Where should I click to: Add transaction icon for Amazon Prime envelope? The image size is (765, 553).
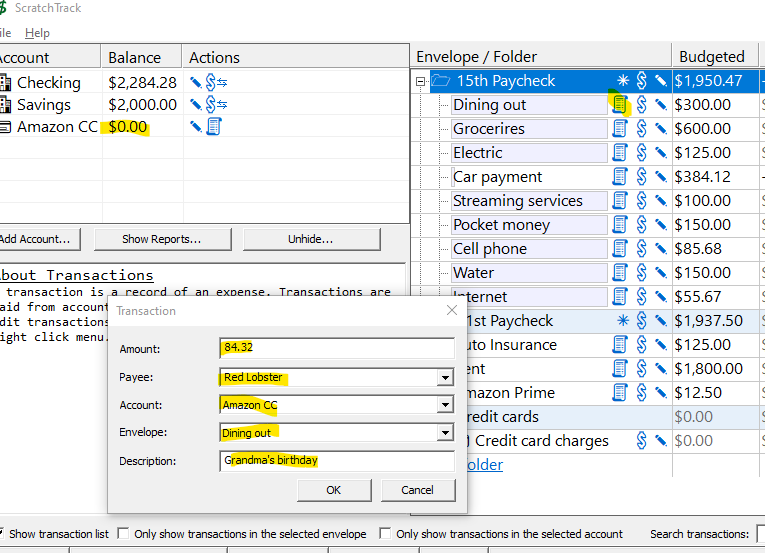tap(620, 392)
